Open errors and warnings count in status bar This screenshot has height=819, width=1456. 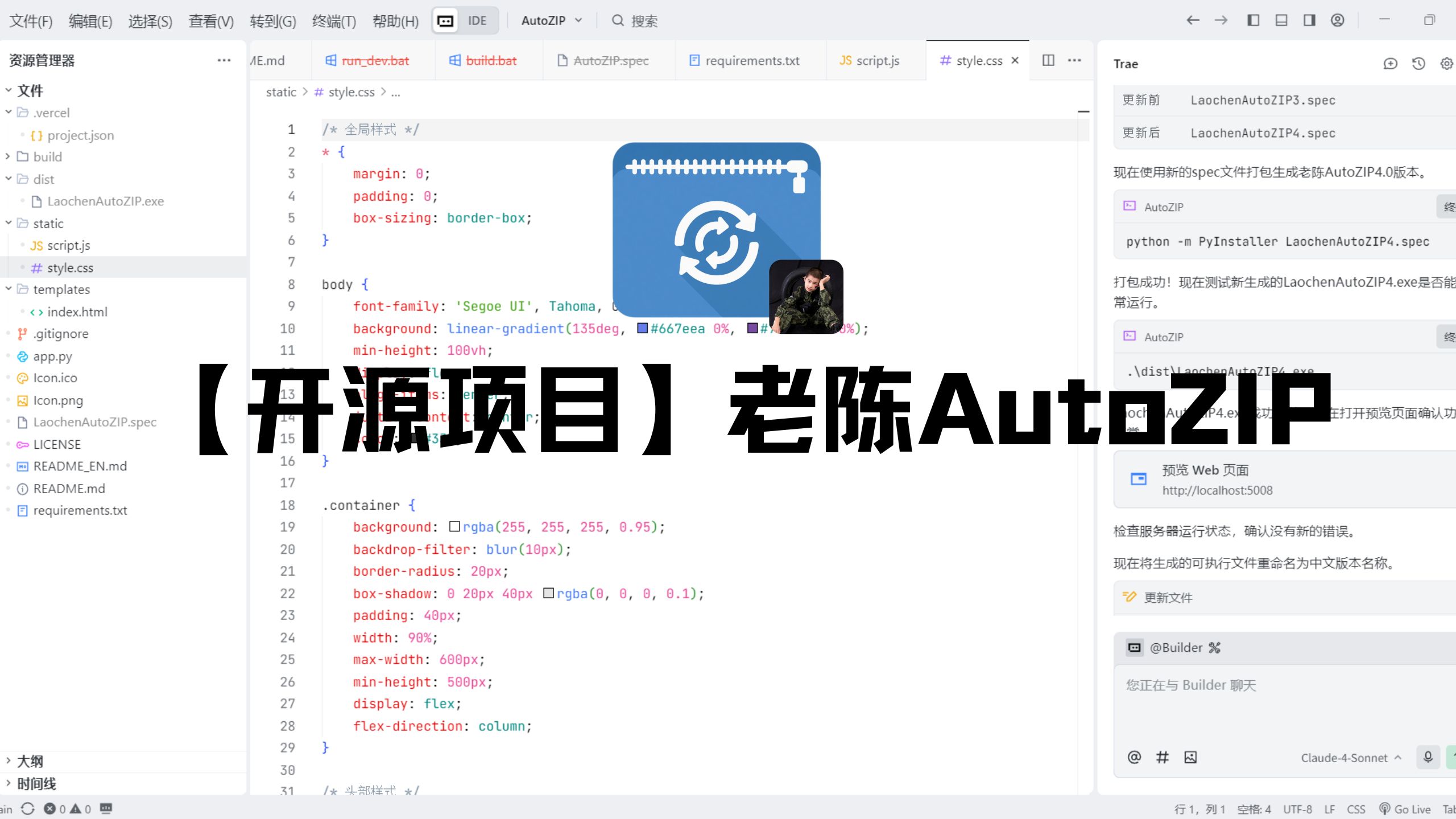pyautogui.click(x=67, y=809)
